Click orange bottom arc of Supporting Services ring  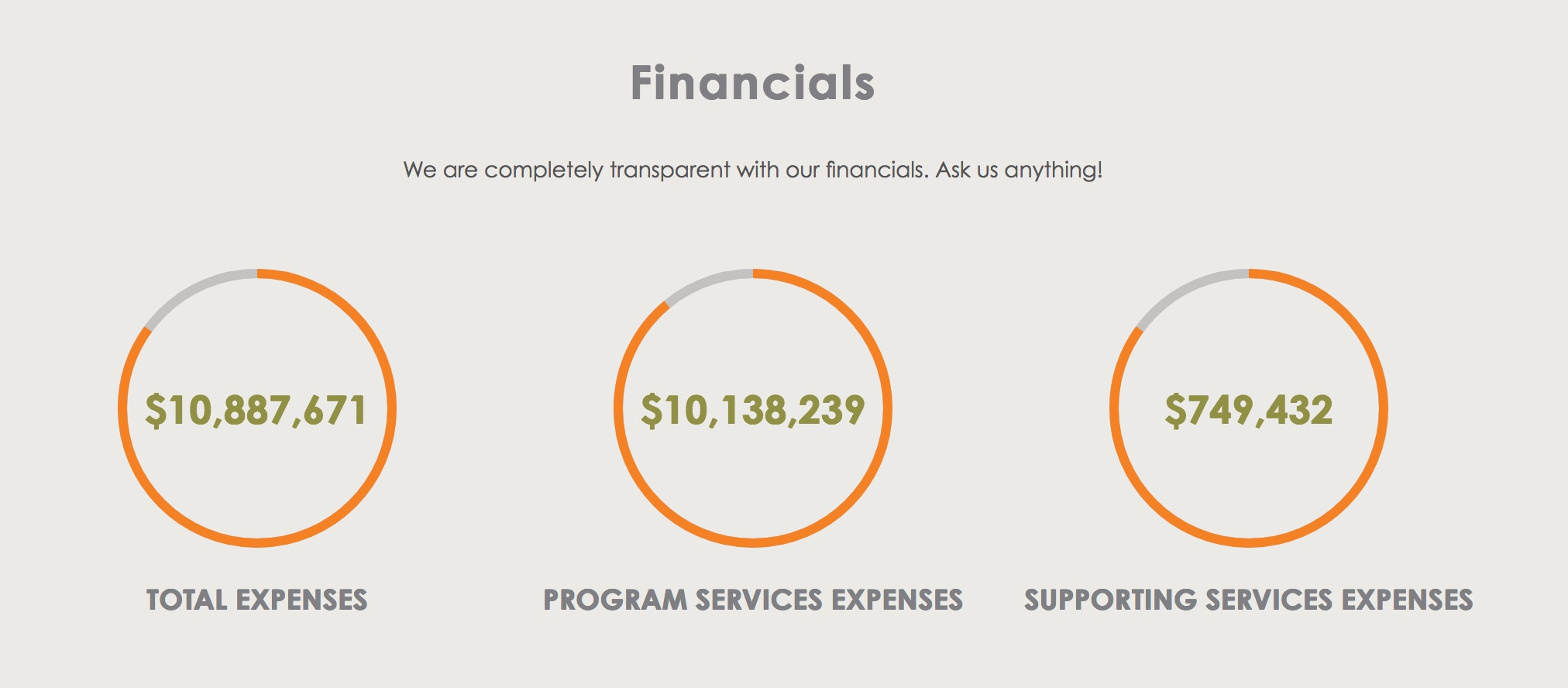tap(1249, 542)
